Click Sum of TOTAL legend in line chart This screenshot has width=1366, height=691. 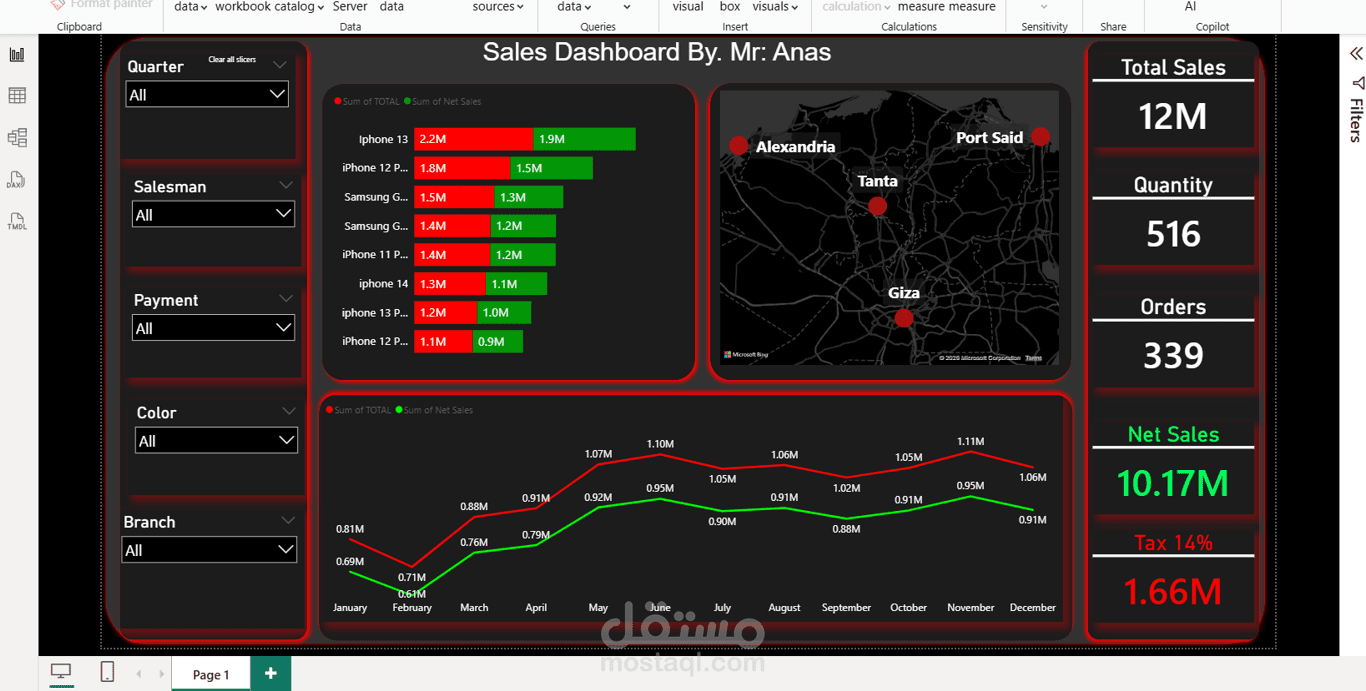click(x=359, y=410)
